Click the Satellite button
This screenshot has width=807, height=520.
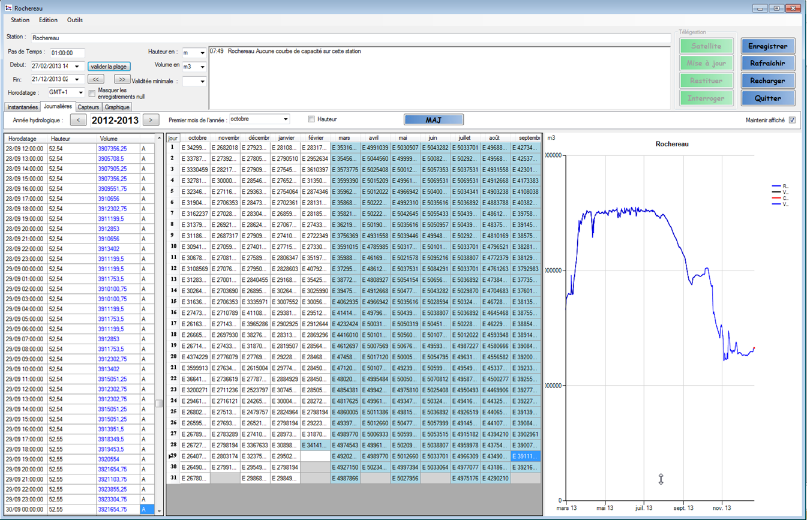click(706, 46)
